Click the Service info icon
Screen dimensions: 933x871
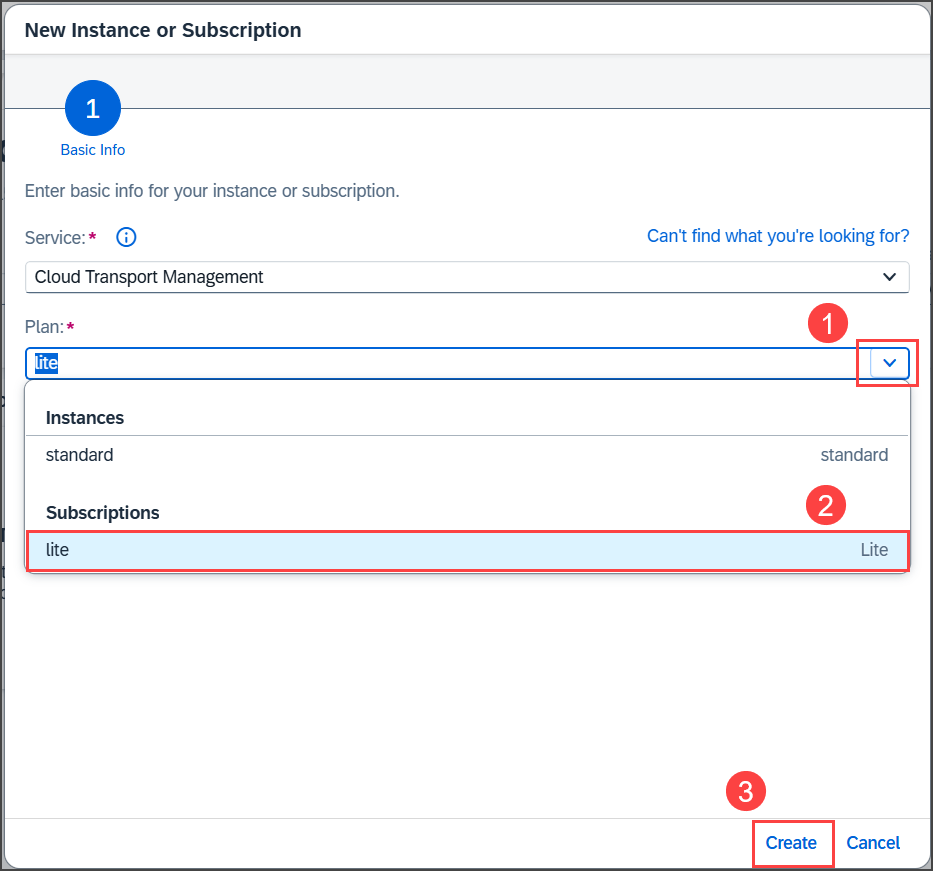126,237
